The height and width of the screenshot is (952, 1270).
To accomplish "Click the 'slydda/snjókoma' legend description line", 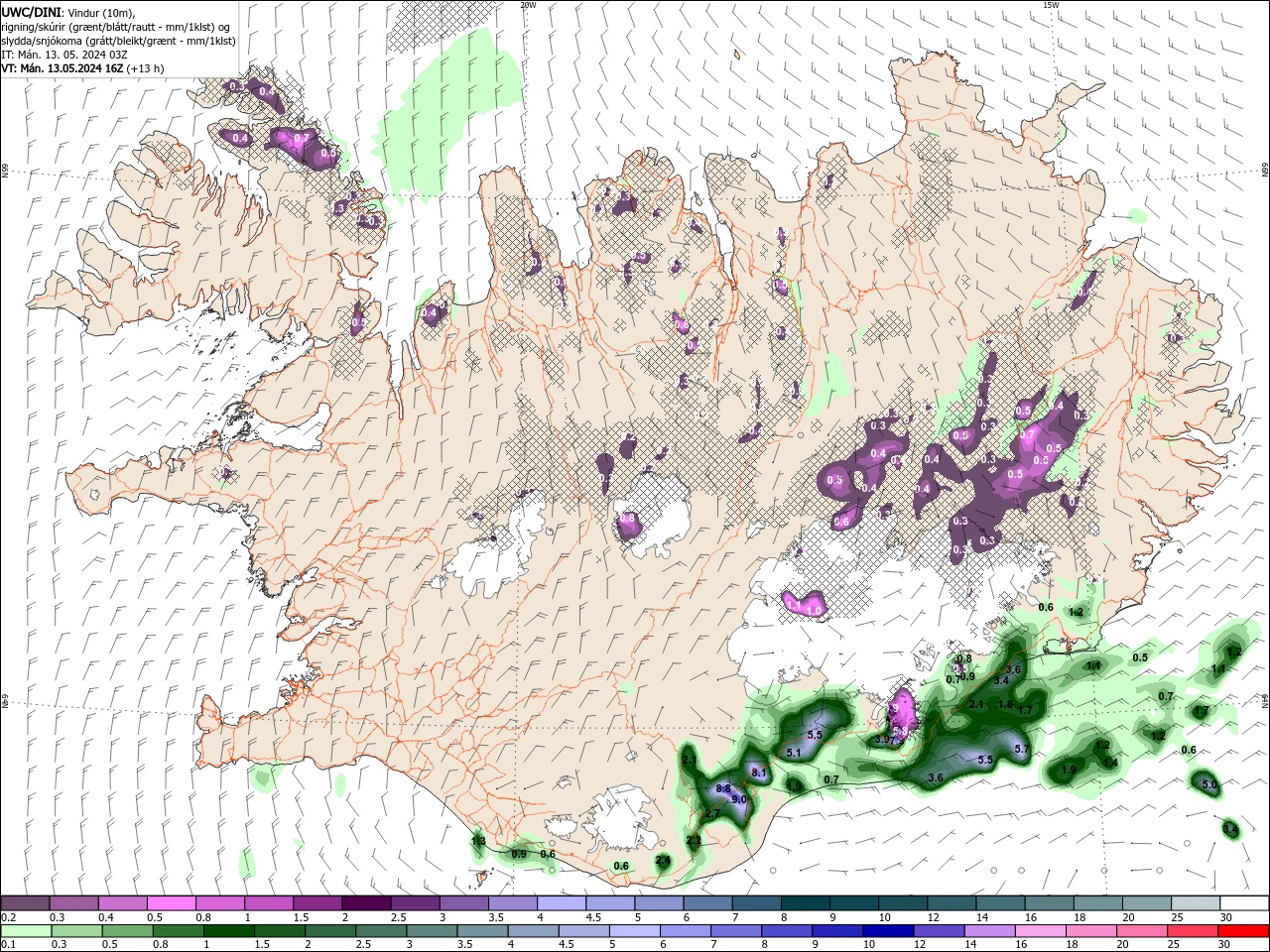I will 118,41.
